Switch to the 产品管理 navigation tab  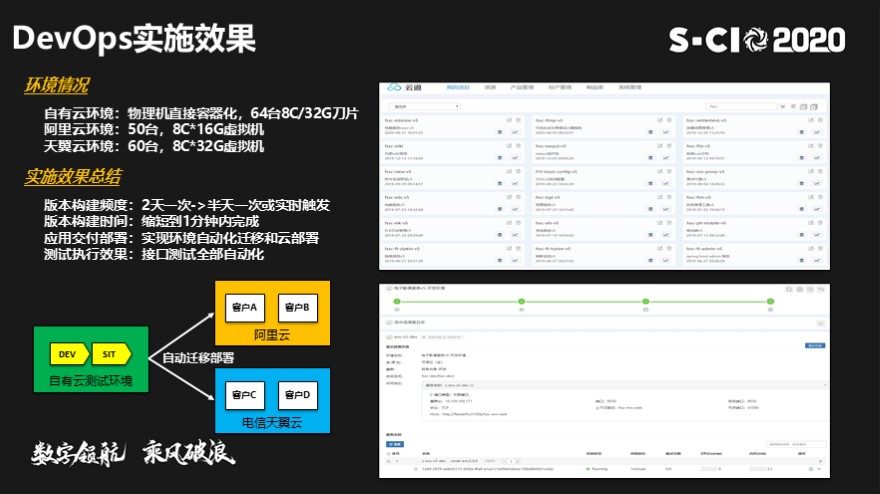[522, 88]
